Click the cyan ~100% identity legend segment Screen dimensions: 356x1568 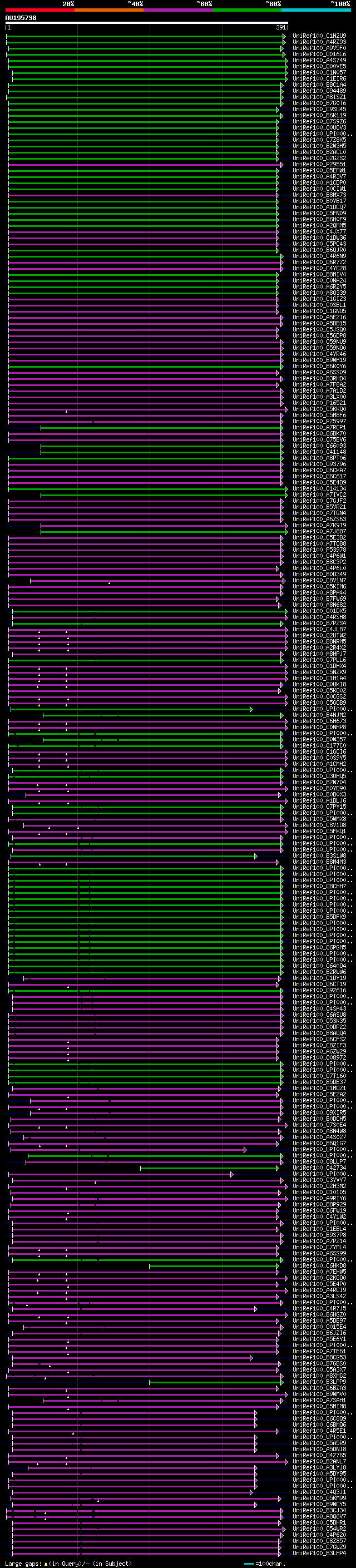316,10
